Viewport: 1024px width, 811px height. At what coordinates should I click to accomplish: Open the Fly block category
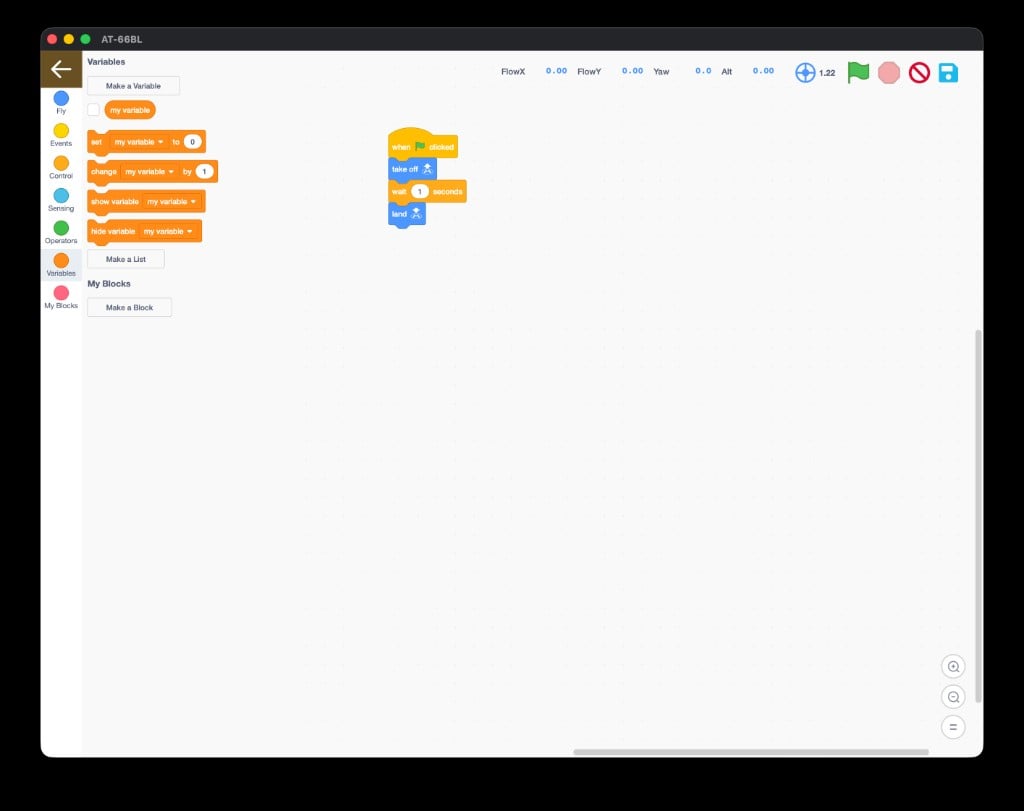tap(61, 103)
